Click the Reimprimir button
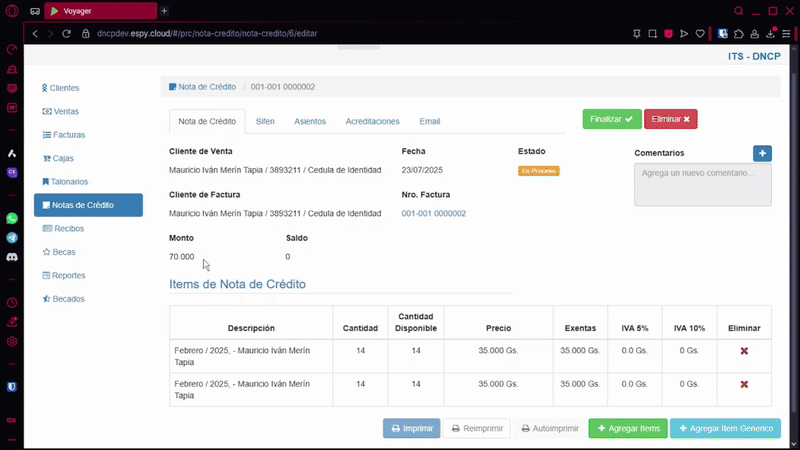The image size is (800, 450). [x=477, y=429]
